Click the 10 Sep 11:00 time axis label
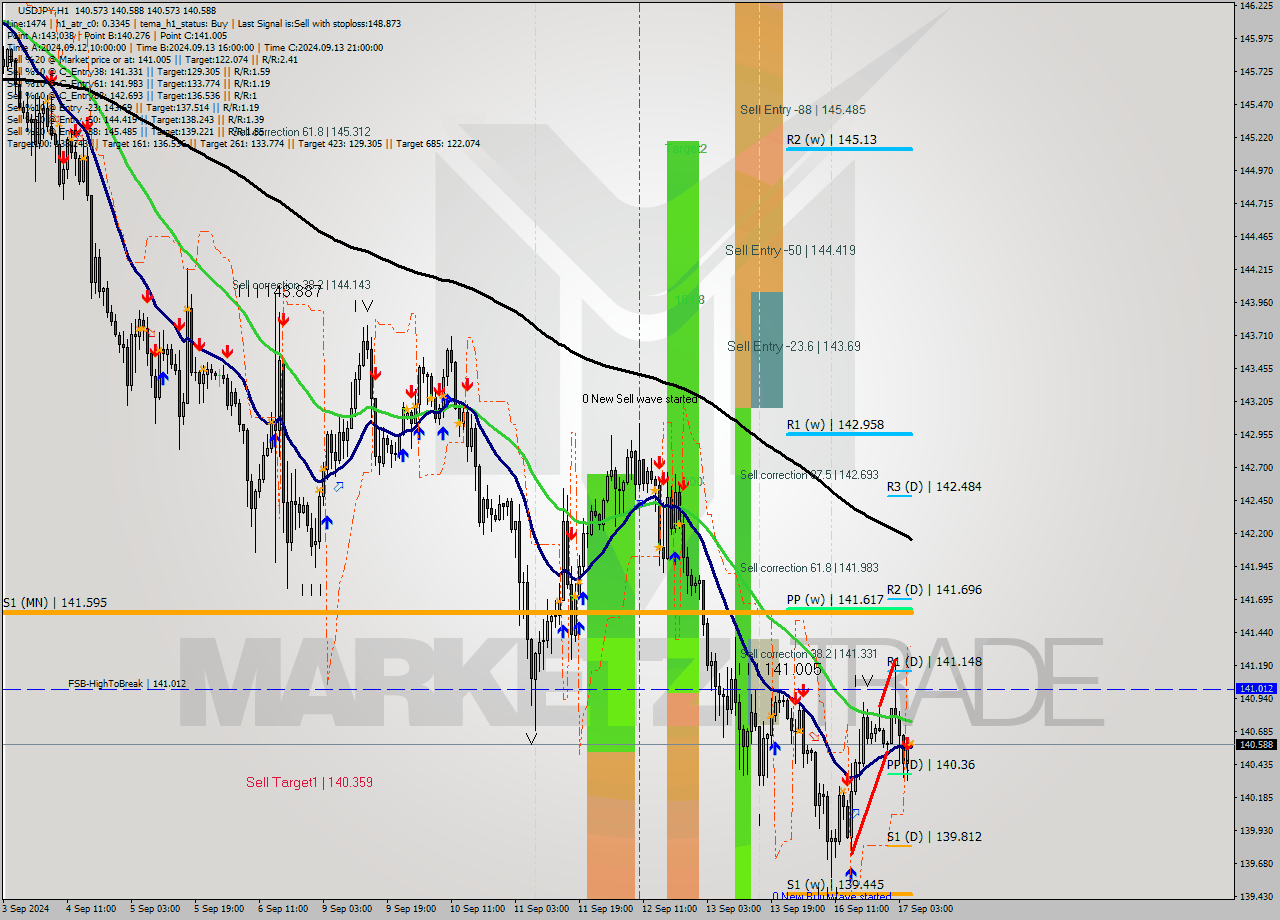The image size is (1280, 920). coord(477,909)
